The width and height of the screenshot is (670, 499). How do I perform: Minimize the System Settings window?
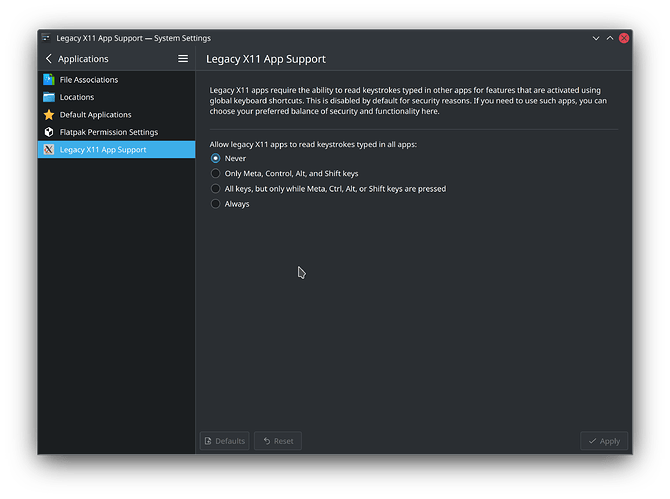click(596, 38)
